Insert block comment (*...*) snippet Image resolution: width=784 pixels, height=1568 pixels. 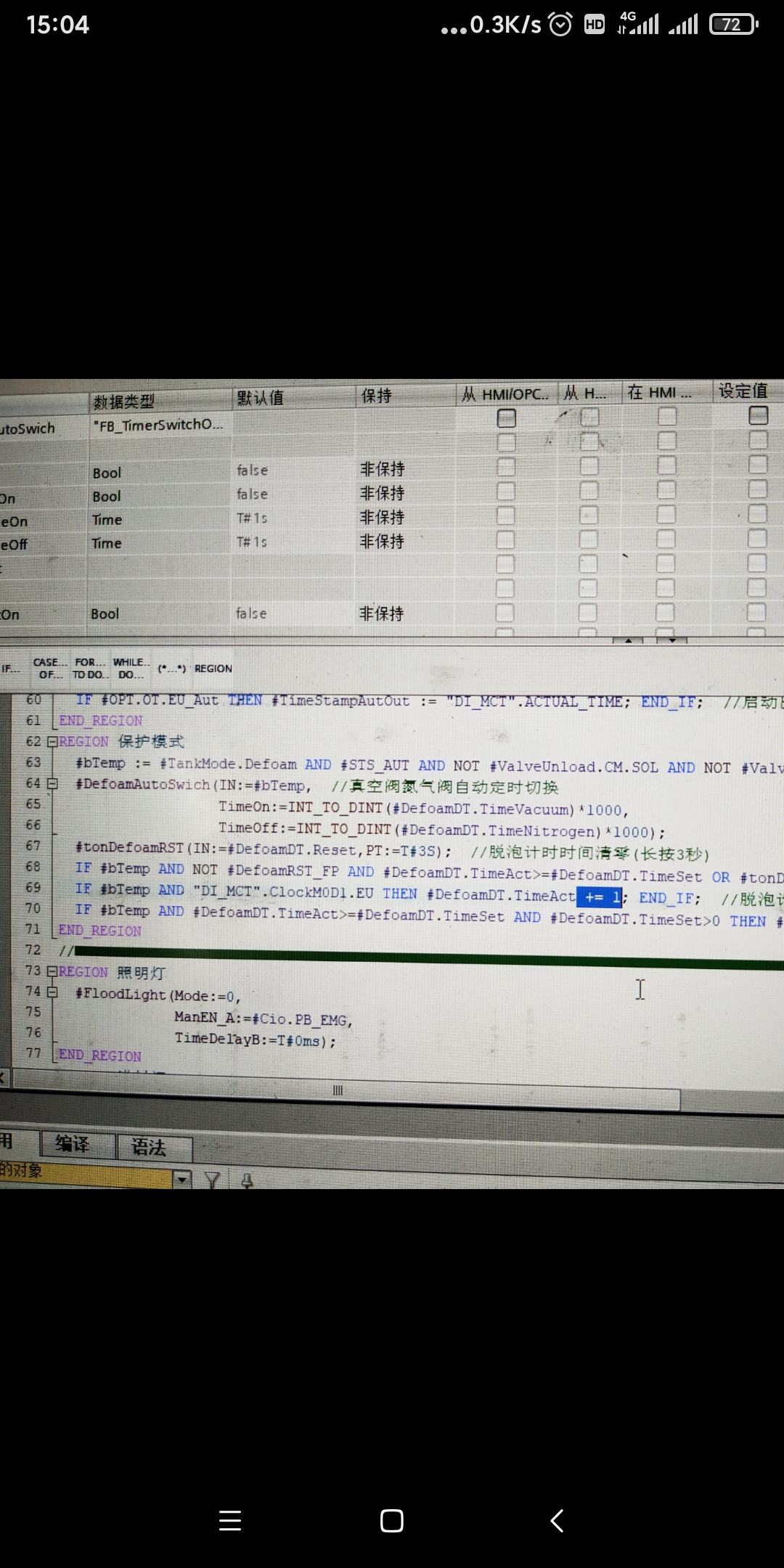tap(172, 669)
